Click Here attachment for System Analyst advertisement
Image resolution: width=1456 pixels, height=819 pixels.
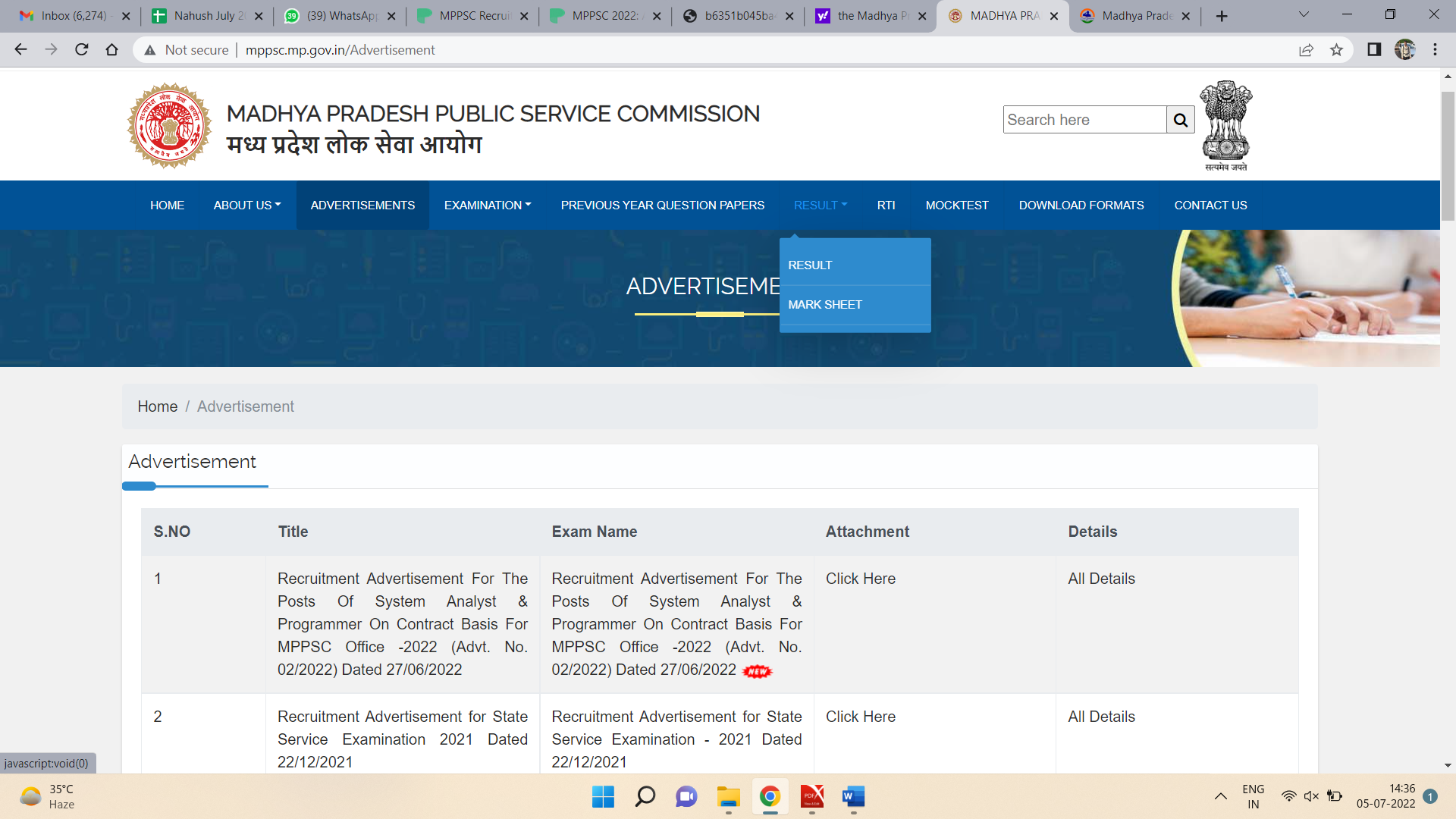[x=860, y=579]
